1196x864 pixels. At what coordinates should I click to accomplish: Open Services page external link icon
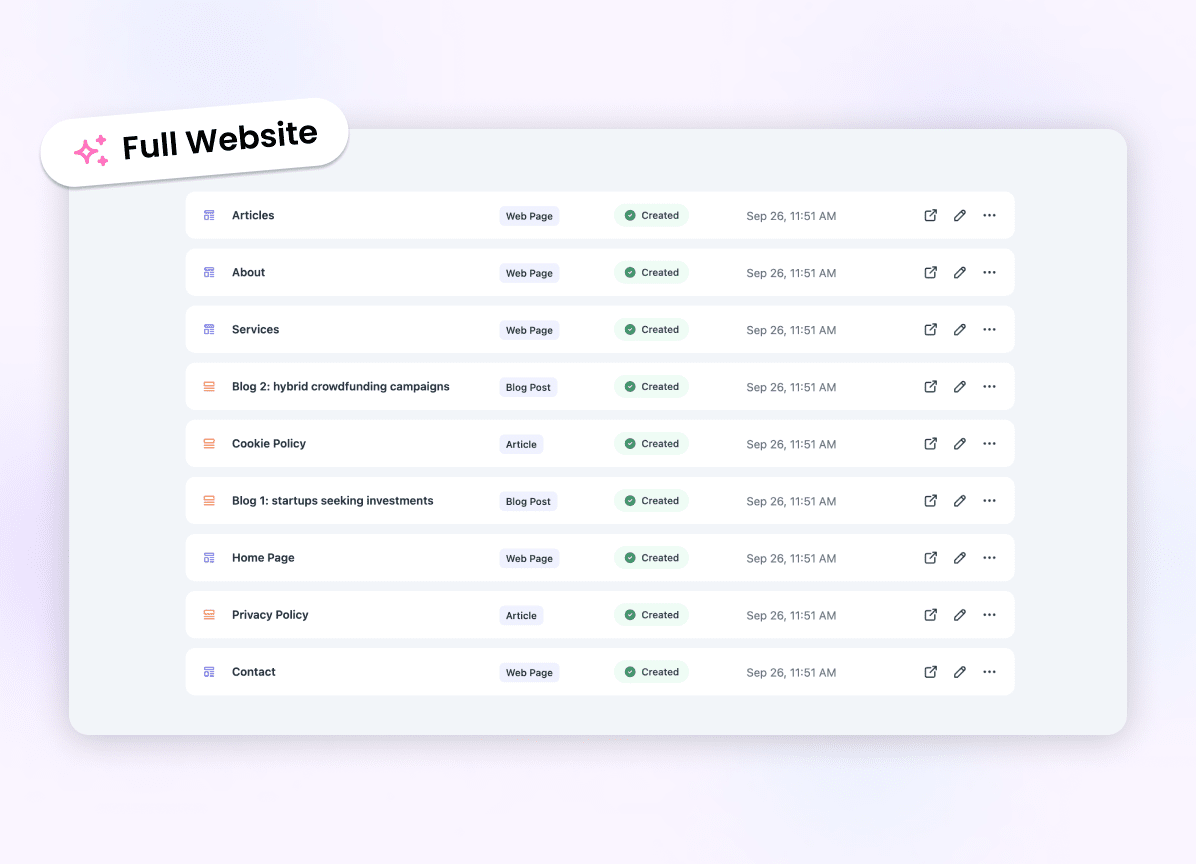click(x=931, y=329)
